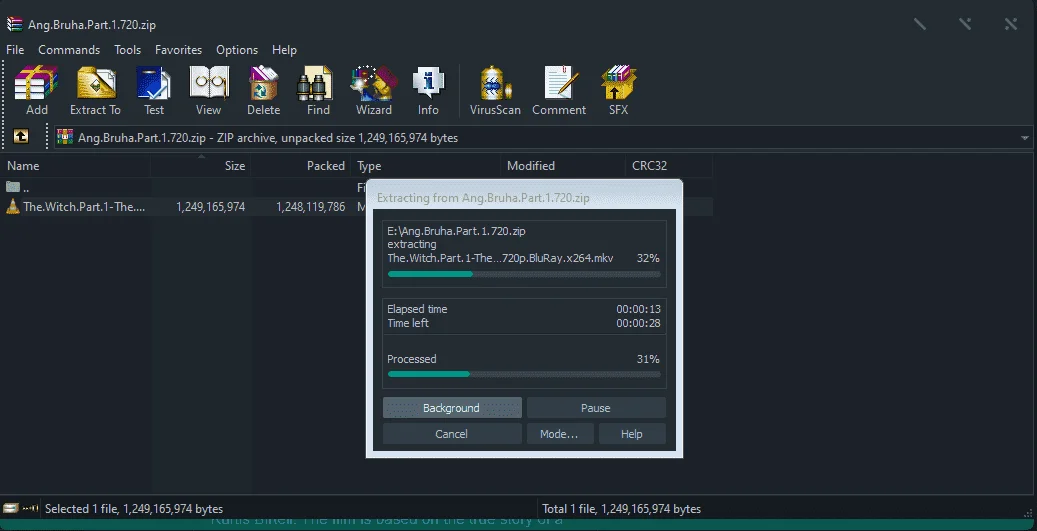Click the parent folder icon row
The height and width of the screenshot is (531, 1037).
13,187
